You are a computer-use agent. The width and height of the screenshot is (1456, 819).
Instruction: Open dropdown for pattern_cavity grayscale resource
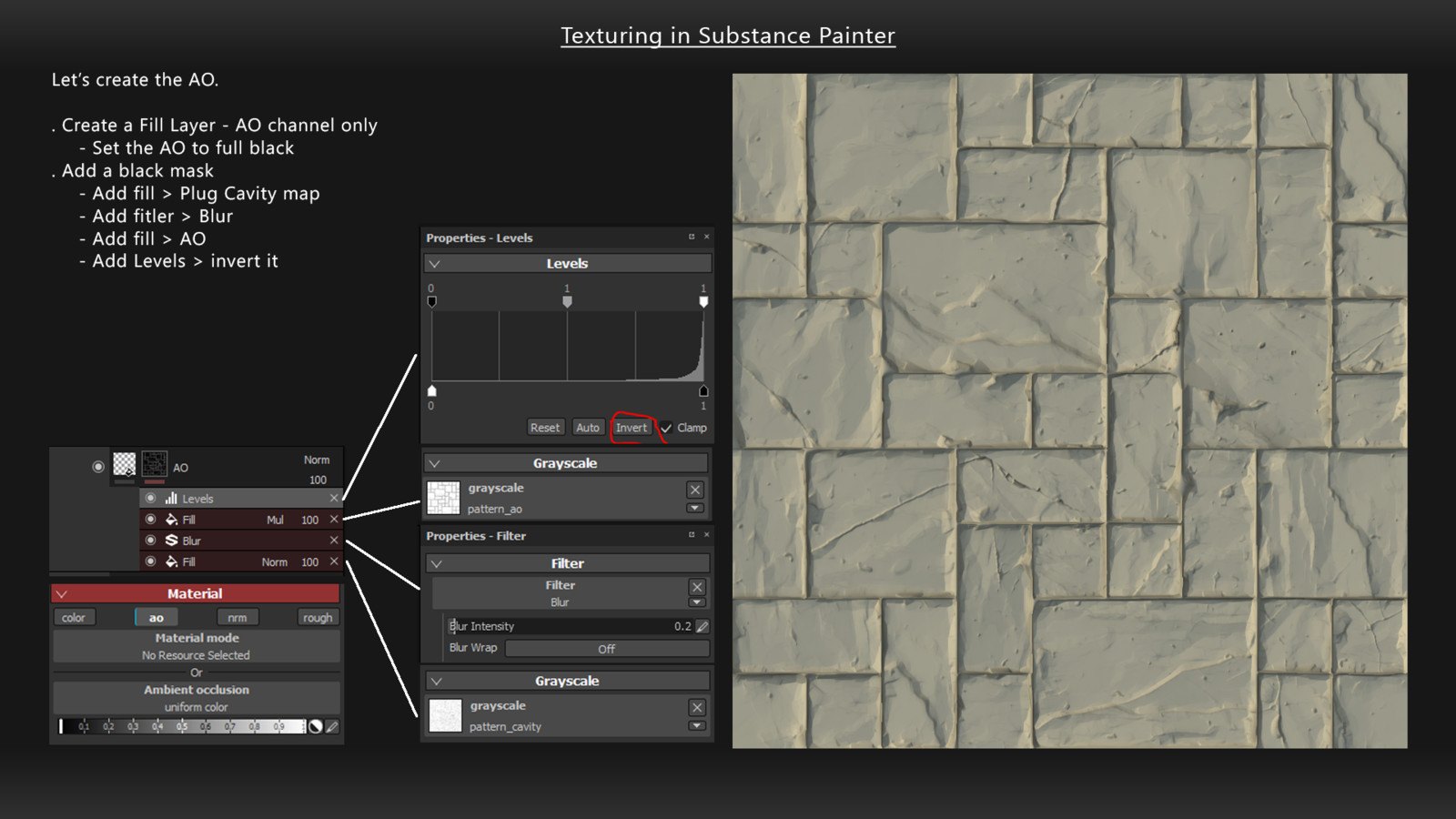pyautogui.click(x=697, y=725)
